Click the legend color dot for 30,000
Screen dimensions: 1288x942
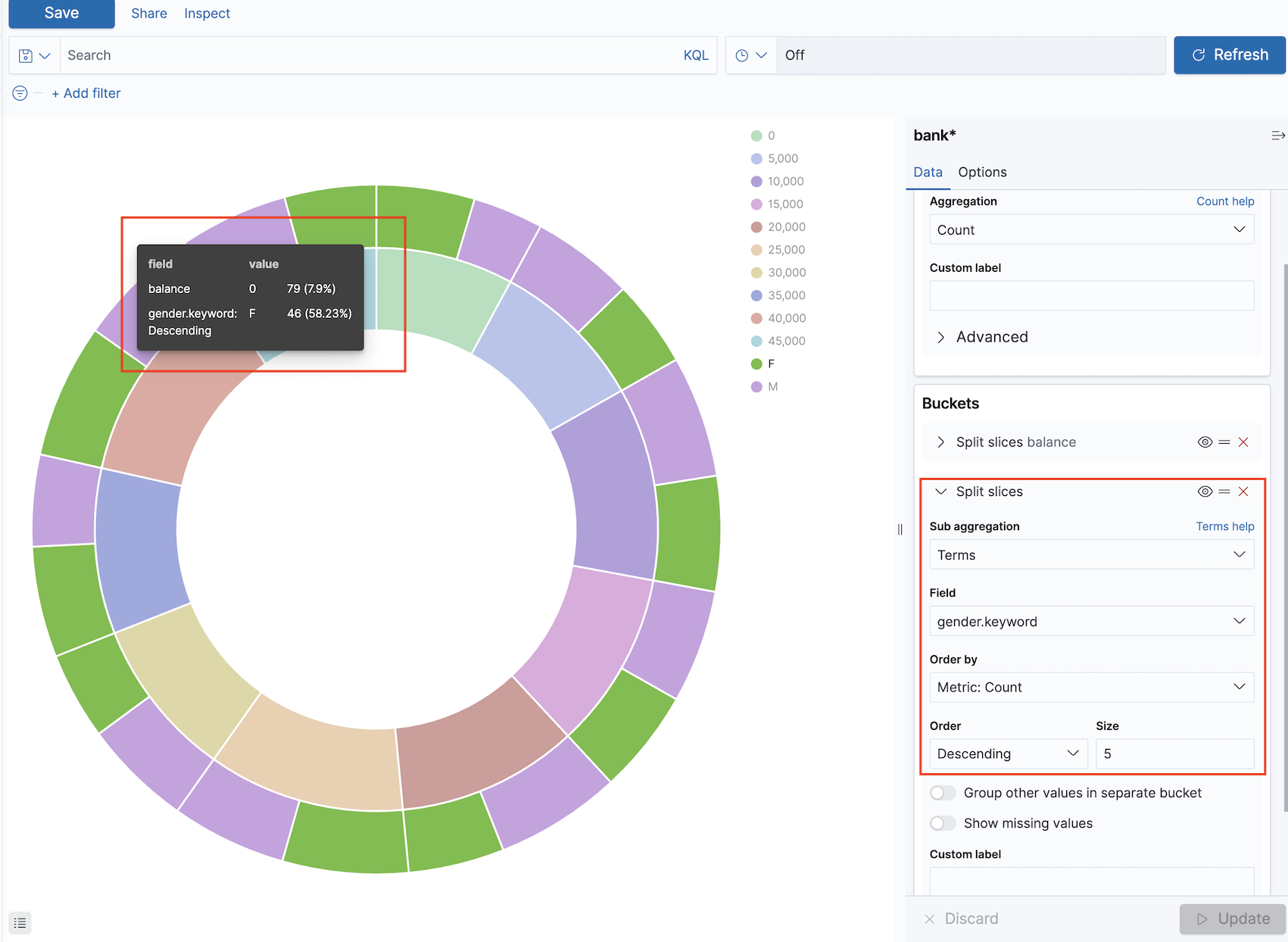[756, 273]
